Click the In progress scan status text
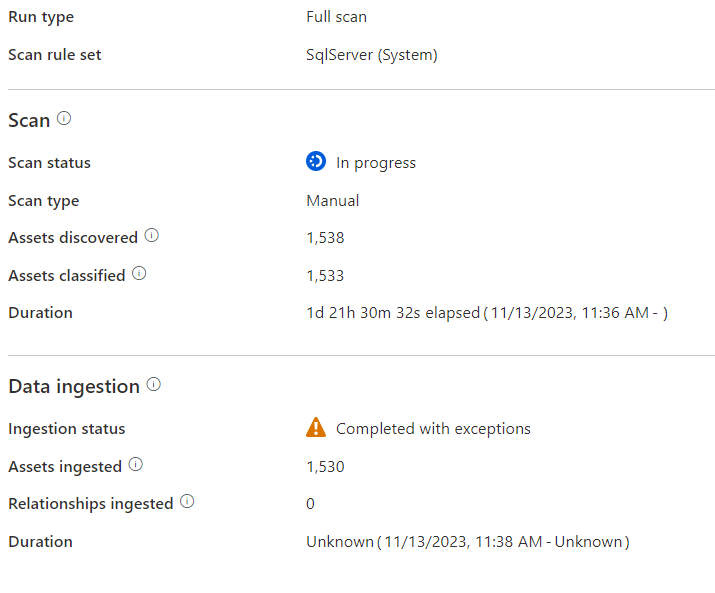Image resolution: width=715 pixels, height=593 pixels. (x=376, y=163)
